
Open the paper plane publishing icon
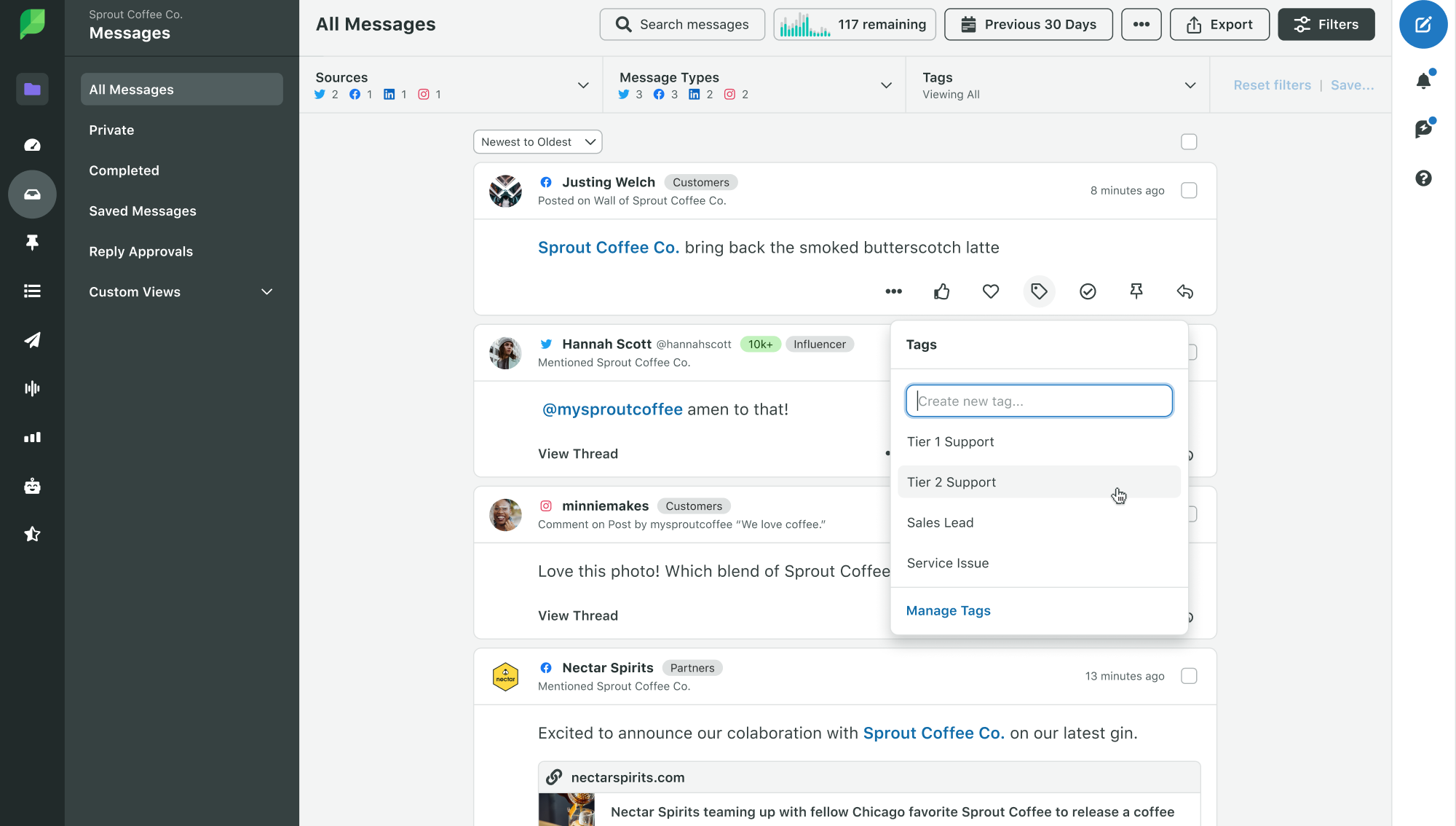[x=32, y=339]
